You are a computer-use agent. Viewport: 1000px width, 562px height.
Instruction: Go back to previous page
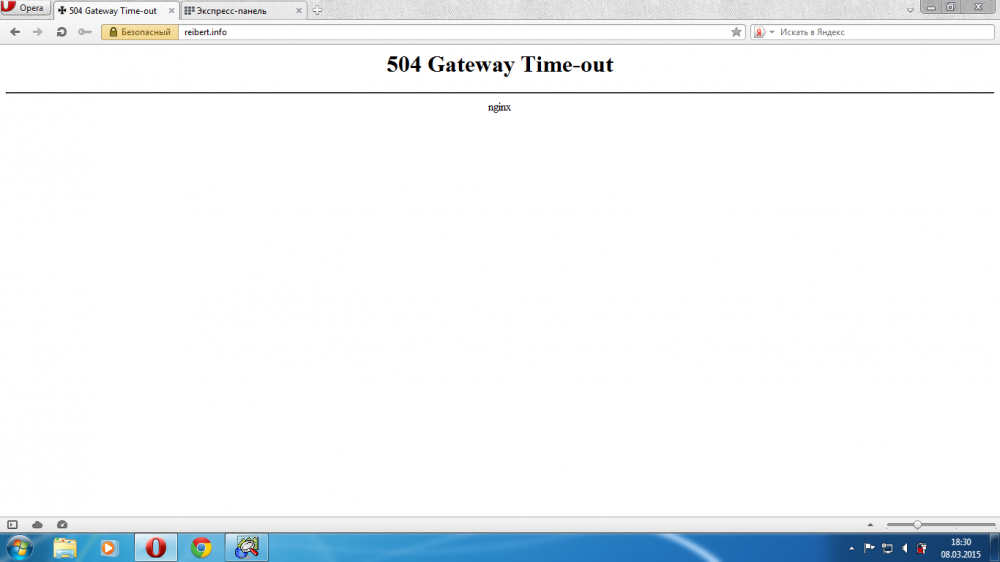pos(15,32)
